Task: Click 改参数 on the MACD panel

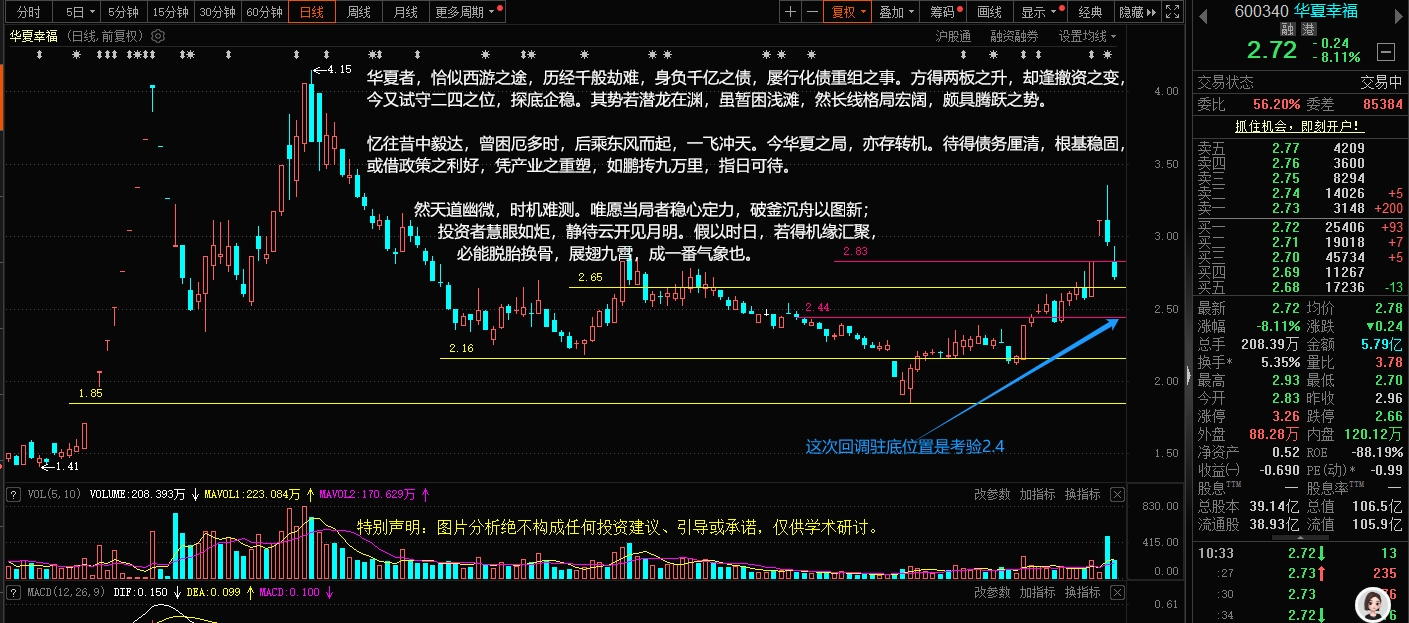Action: 992,592
